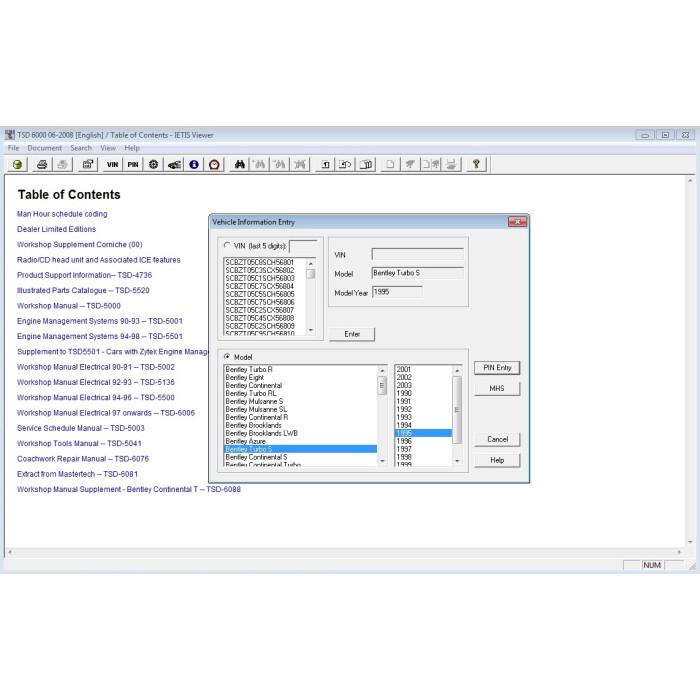Click the wheel icon in toolbar
Image resolution: width=700 pixels, height=700 pixels.
[154, 165]
